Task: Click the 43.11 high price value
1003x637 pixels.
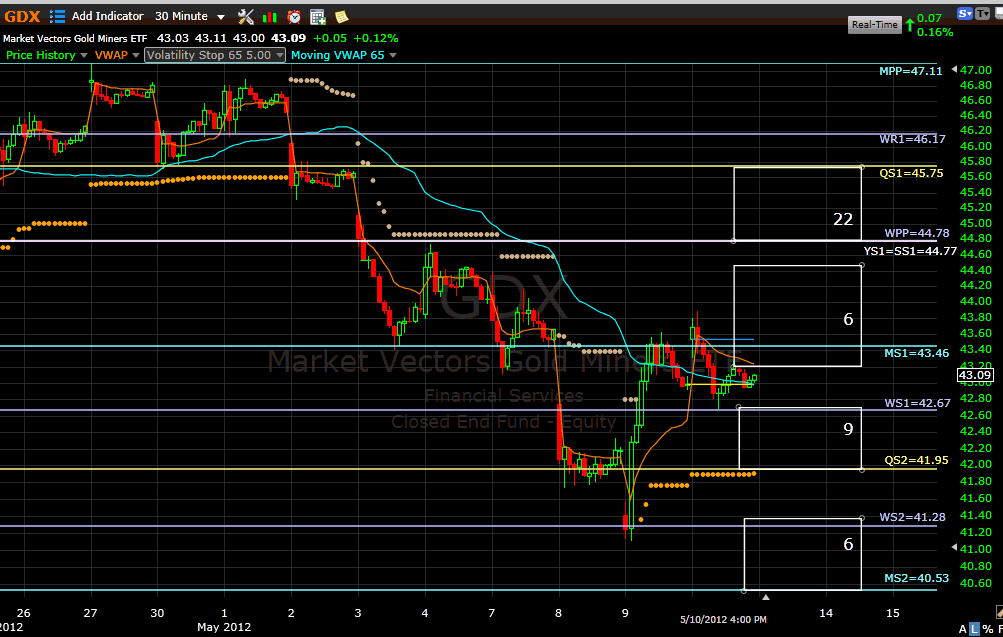Action: (x=210, y=38)
